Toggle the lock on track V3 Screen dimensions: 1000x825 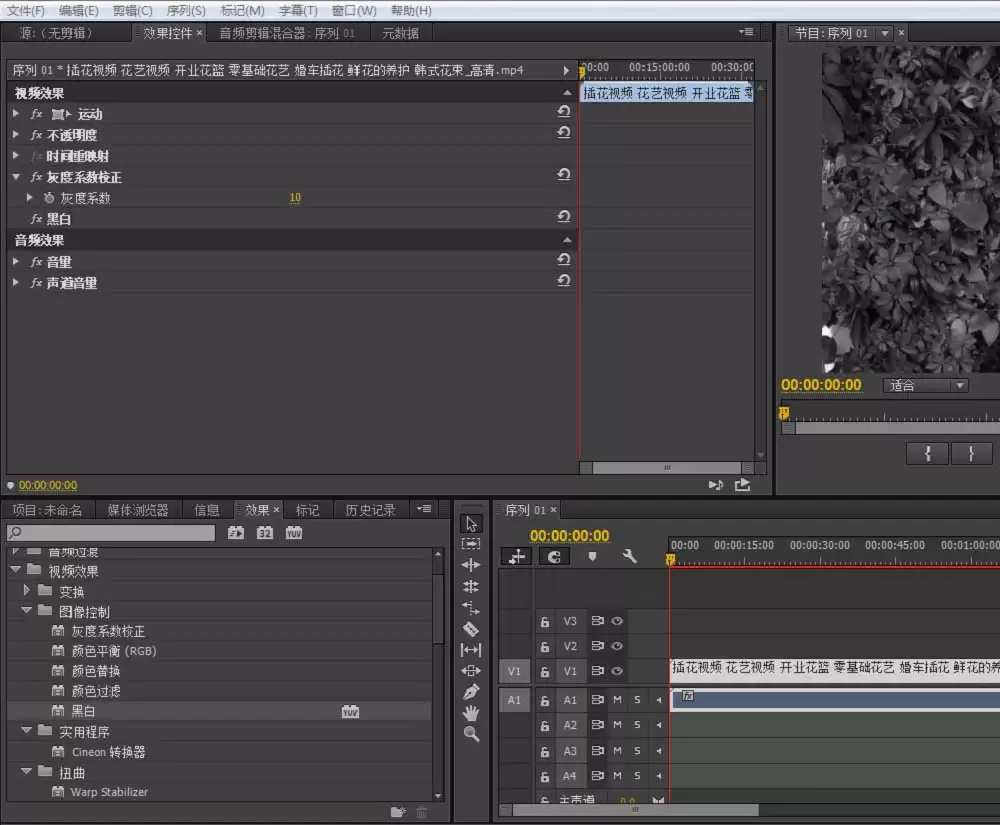pyautogui.click(x=545, y=621)
